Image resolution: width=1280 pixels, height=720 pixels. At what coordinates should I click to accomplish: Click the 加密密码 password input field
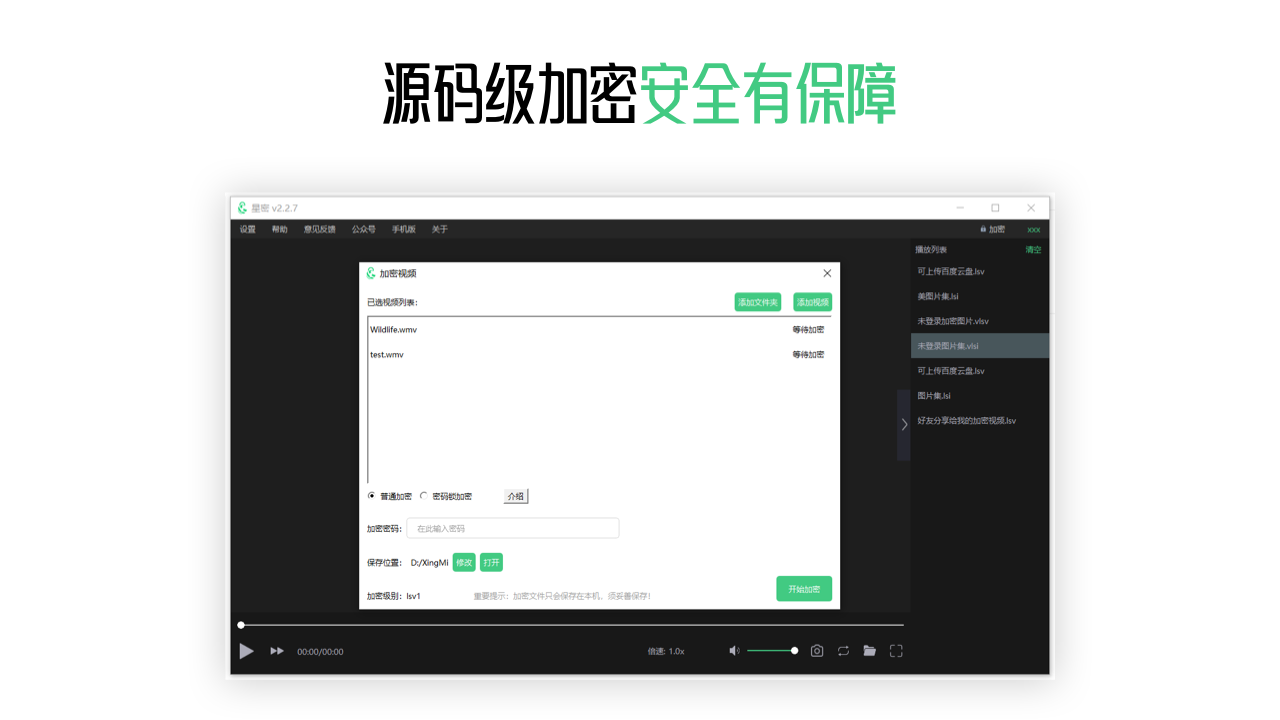[513, 528]
